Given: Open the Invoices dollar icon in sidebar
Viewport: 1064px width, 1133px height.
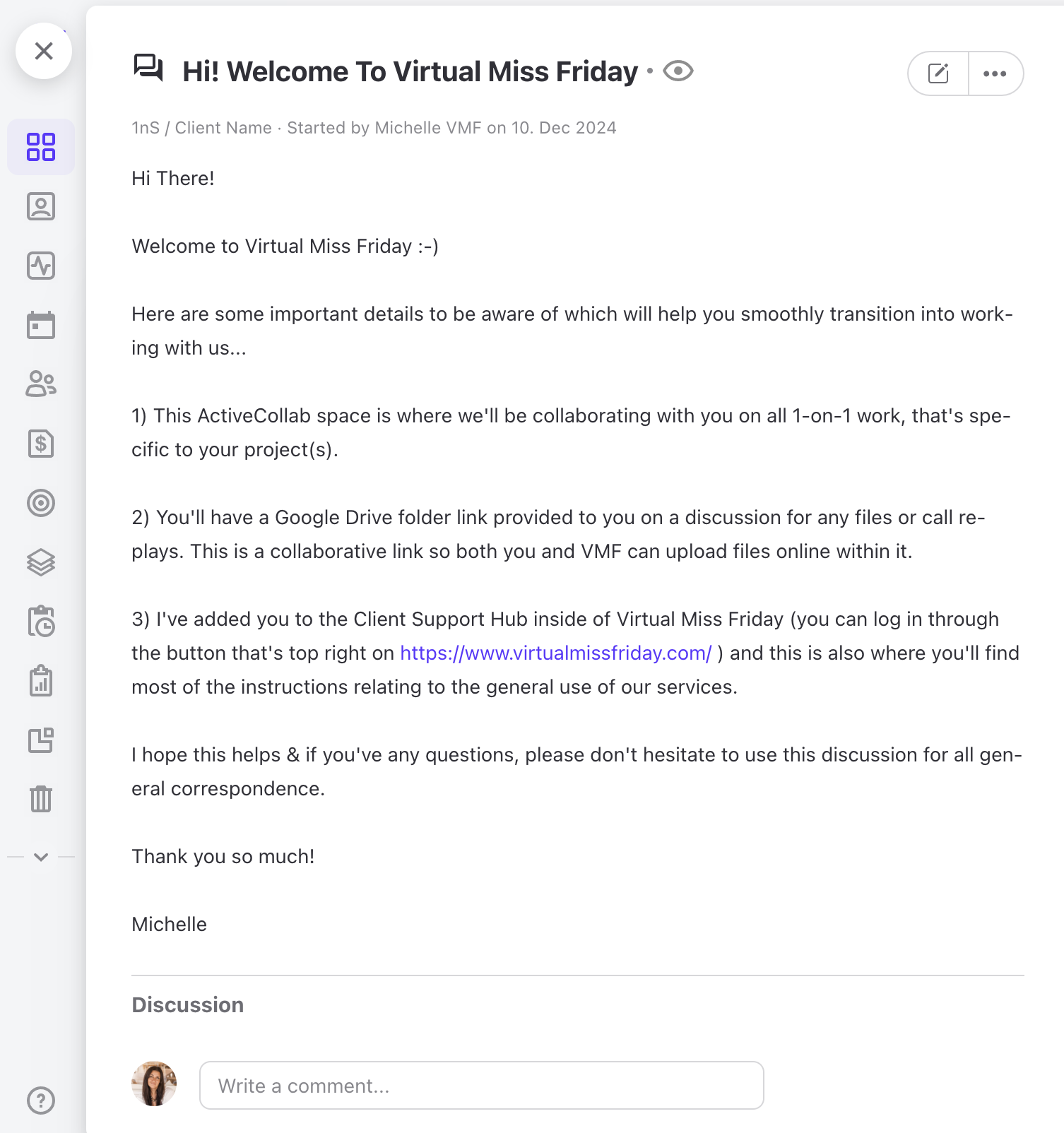Looking at the screenshot, I should coord(41,444).
